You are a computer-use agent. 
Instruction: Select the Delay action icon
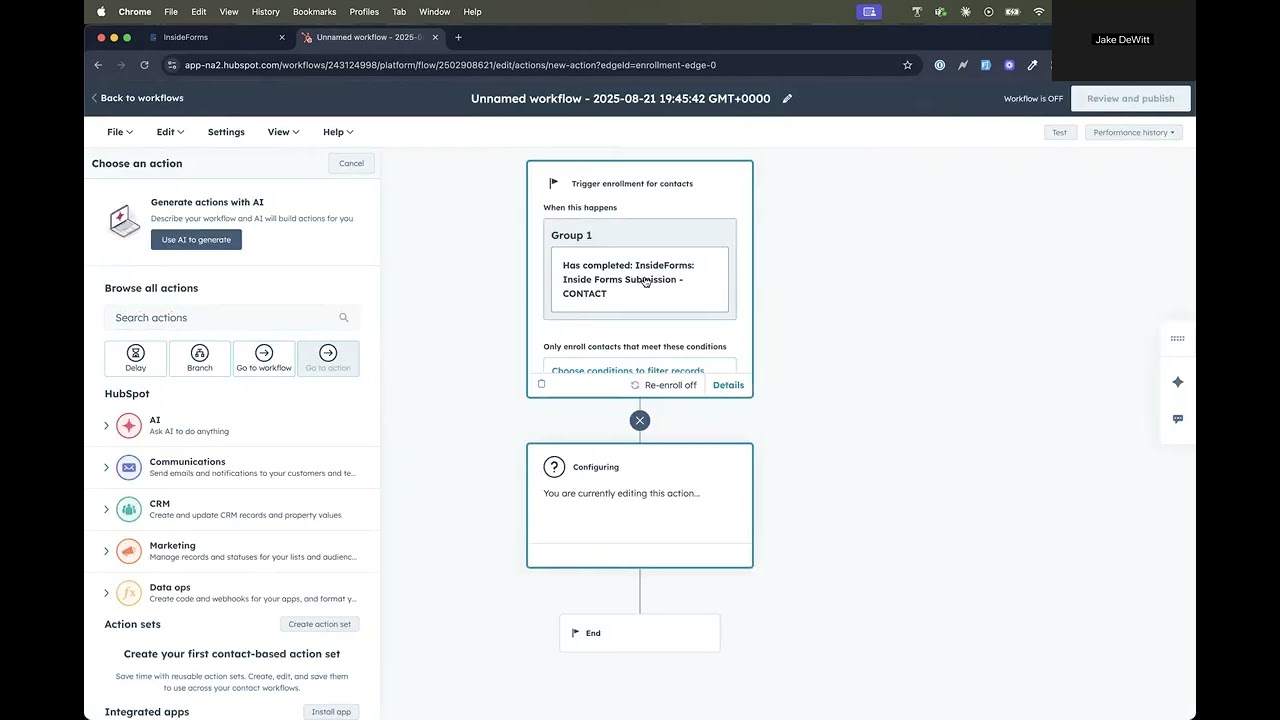136,353
